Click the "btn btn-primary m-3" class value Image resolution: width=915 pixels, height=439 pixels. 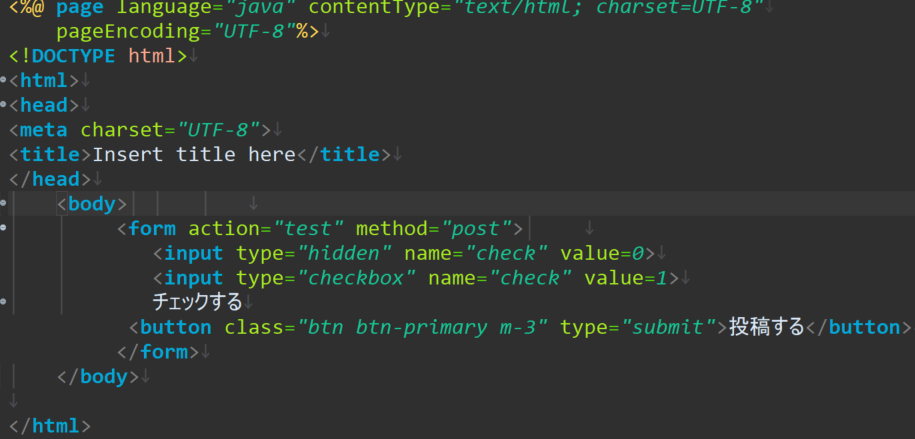tap(422, 327)
